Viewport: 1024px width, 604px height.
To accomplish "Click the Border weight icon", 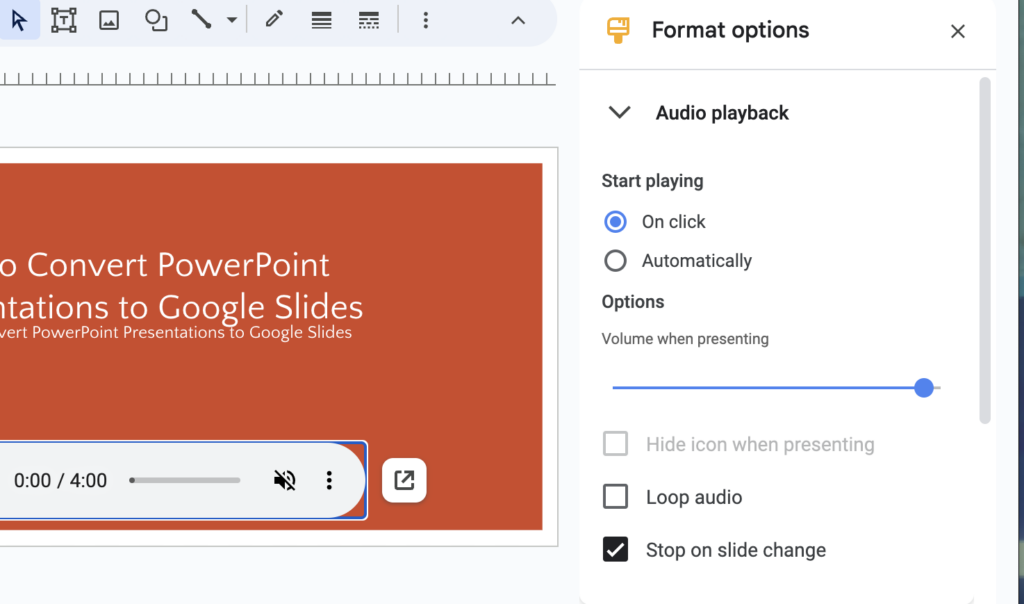I will pyautogui.click(x=320, y=20).
